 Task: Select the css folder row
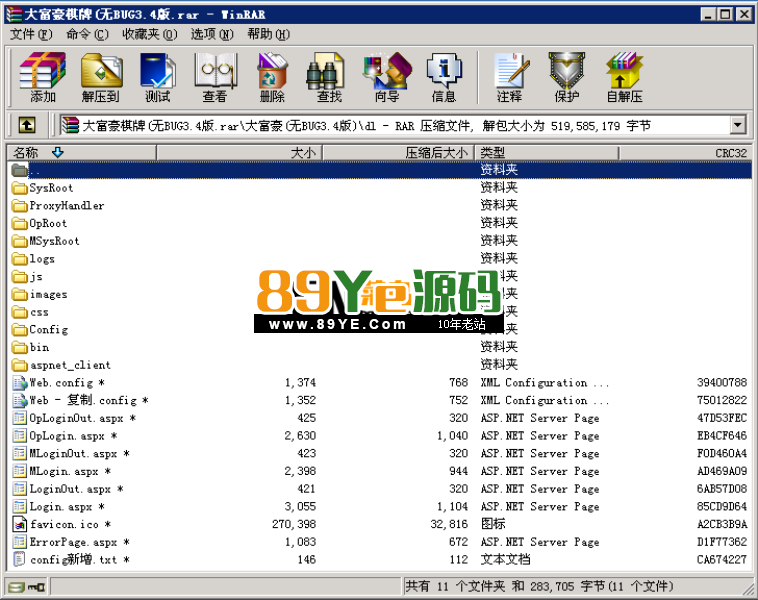(380, 312)
